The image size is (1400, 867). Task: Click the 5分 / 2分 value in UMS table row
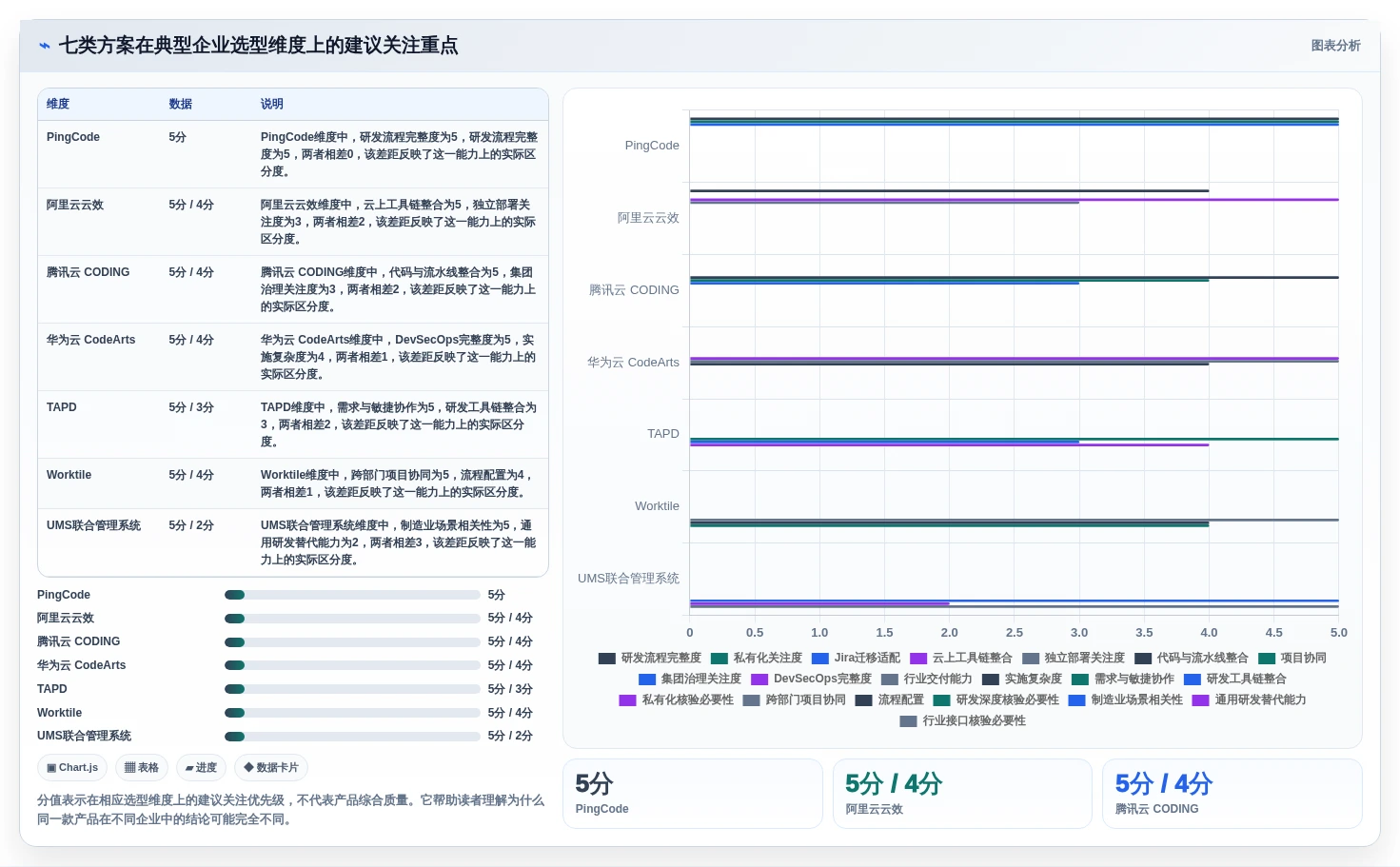pyautogui.click(x=191, y=525)
